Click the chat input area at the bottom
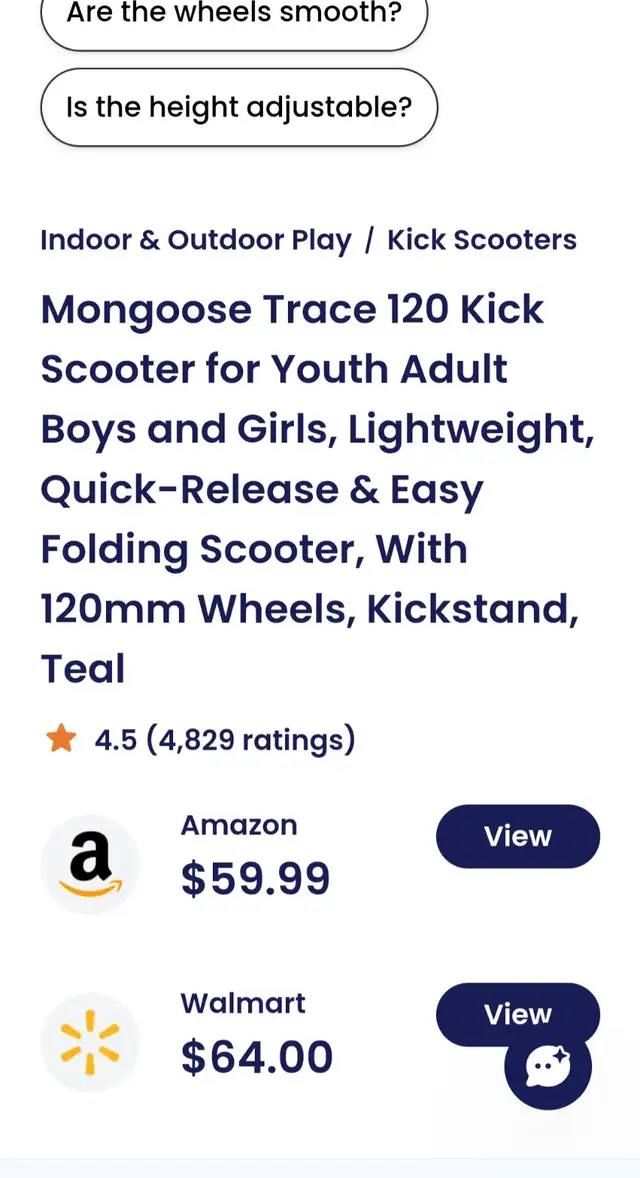Image resolution: width=640 pixels, height=1178 pixels. (320, 1172)
